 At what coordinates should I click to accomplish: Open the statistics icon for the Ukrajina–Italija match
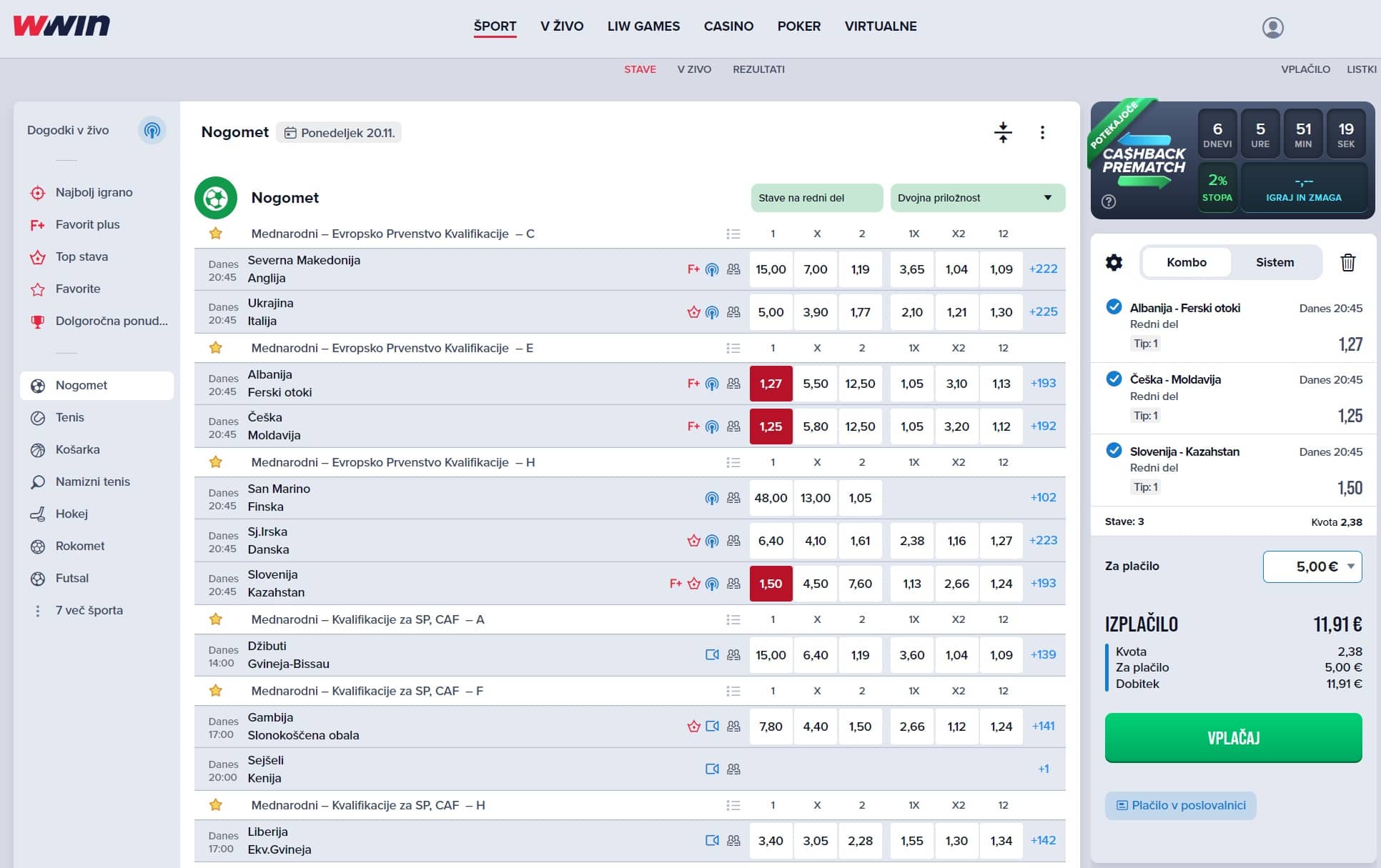click(733, 312)
